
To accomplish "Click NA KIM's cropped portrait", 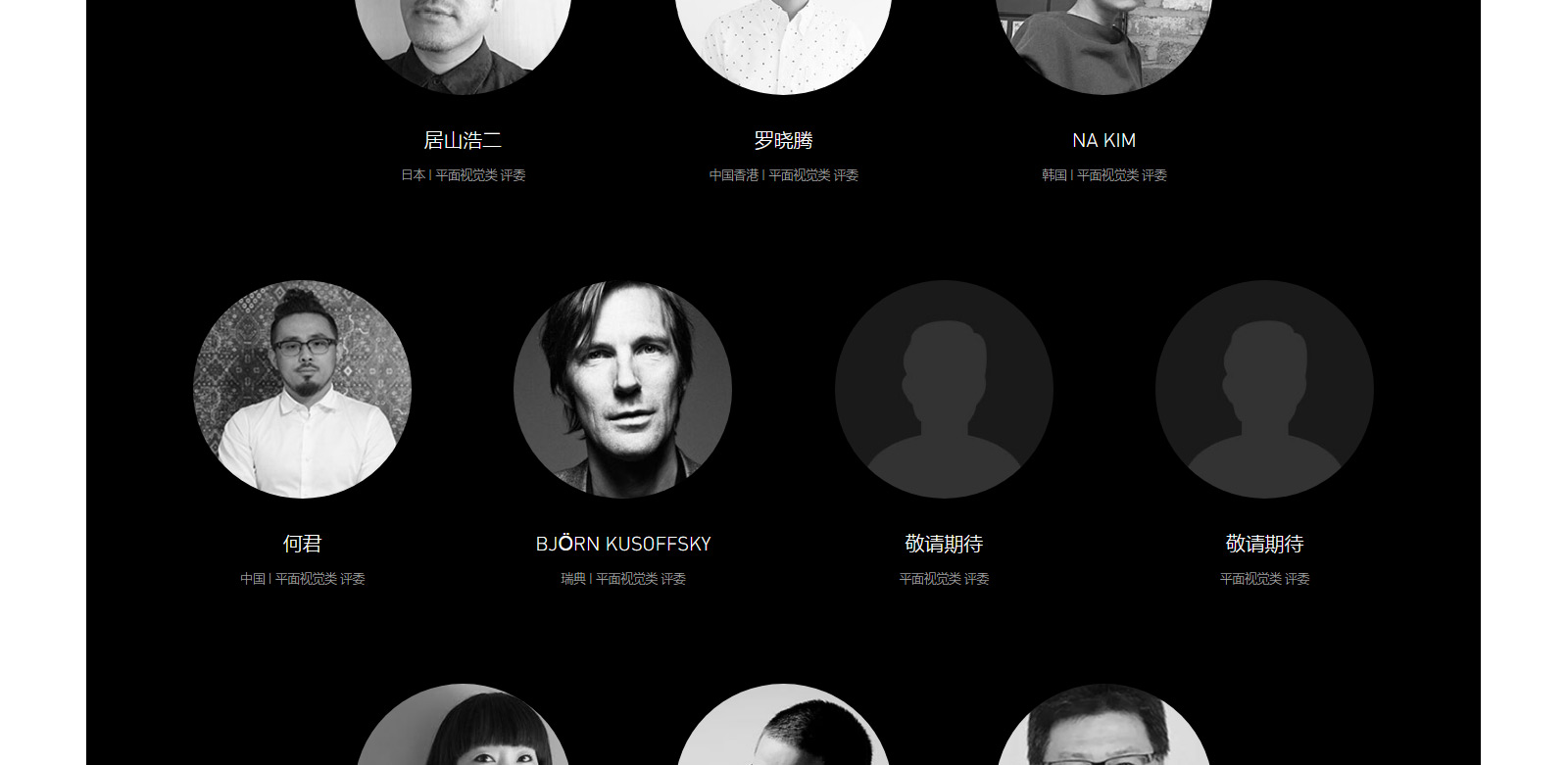I will click(x=1103, y=44).
